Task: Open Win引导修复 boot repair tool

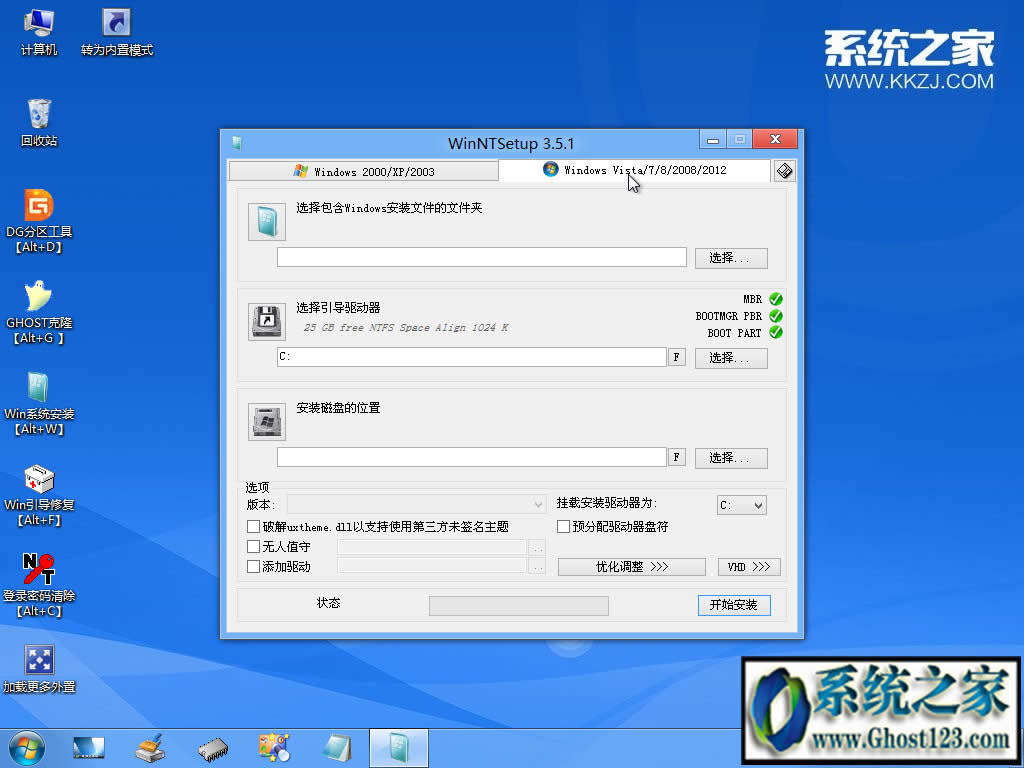Action: 40,480
